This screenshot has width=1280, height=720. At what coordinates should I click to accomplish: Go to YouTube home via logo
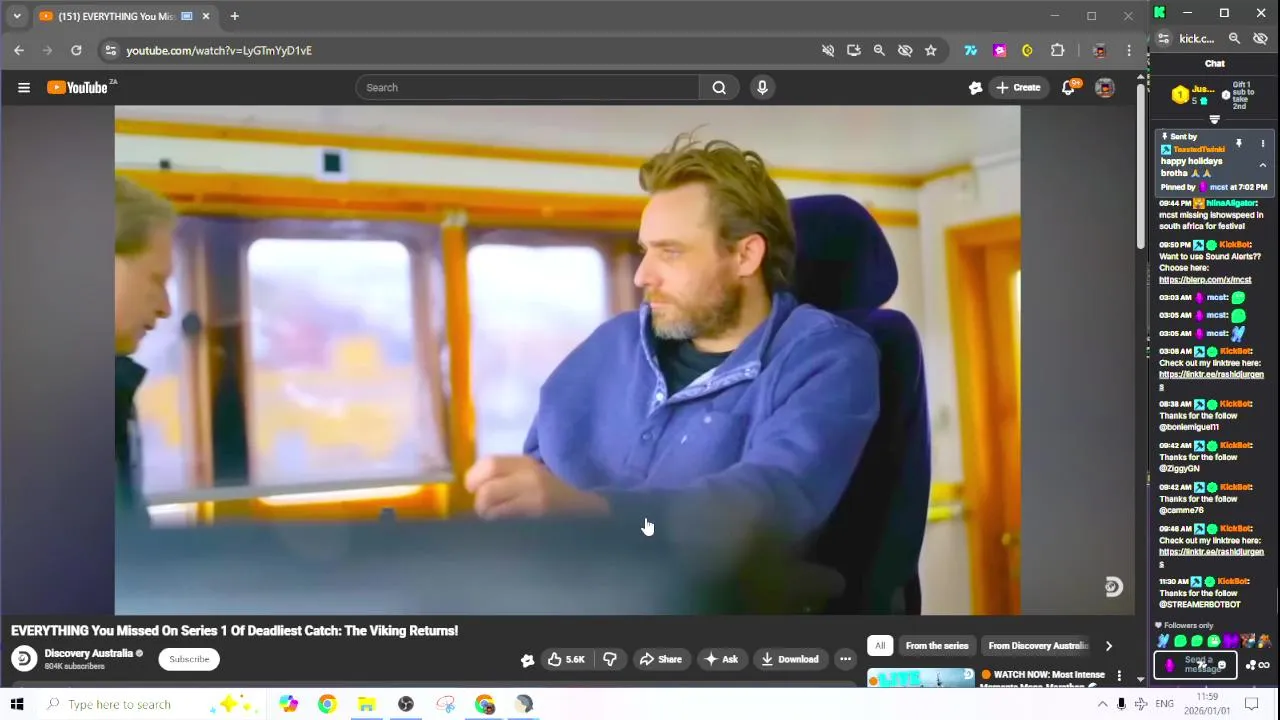[x=77, y=88]
